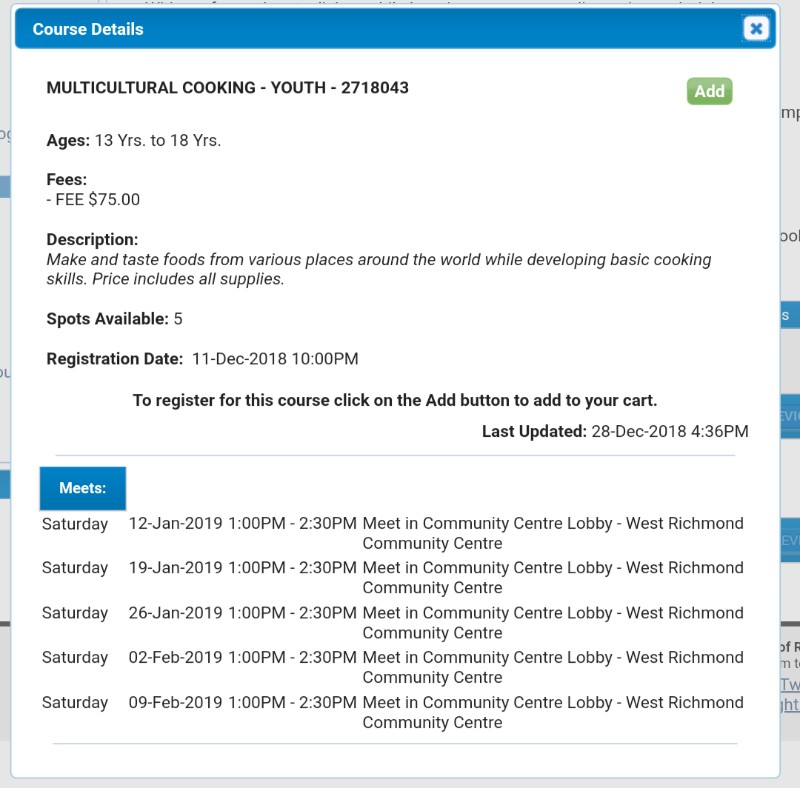Click the location text for the 09-Feb-2019 meeting
This screenshot has height=788, width=800.
tap(552, 712)
